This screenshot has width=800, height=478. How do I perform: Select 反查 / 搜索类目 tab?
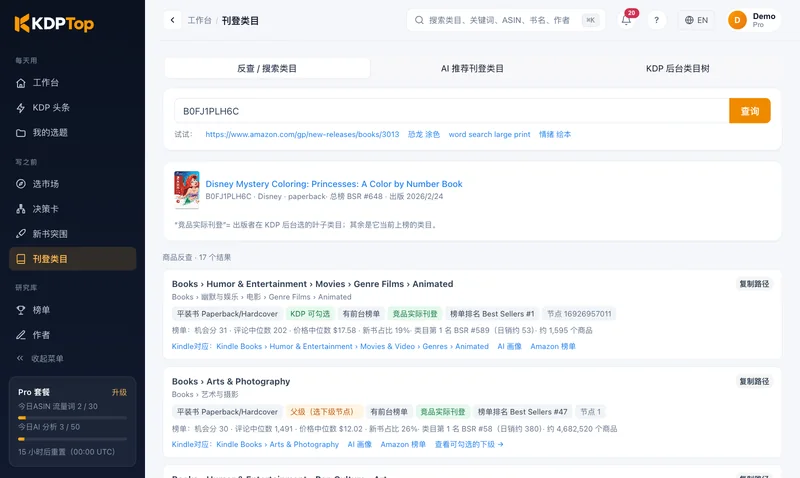tap(267, 68)
